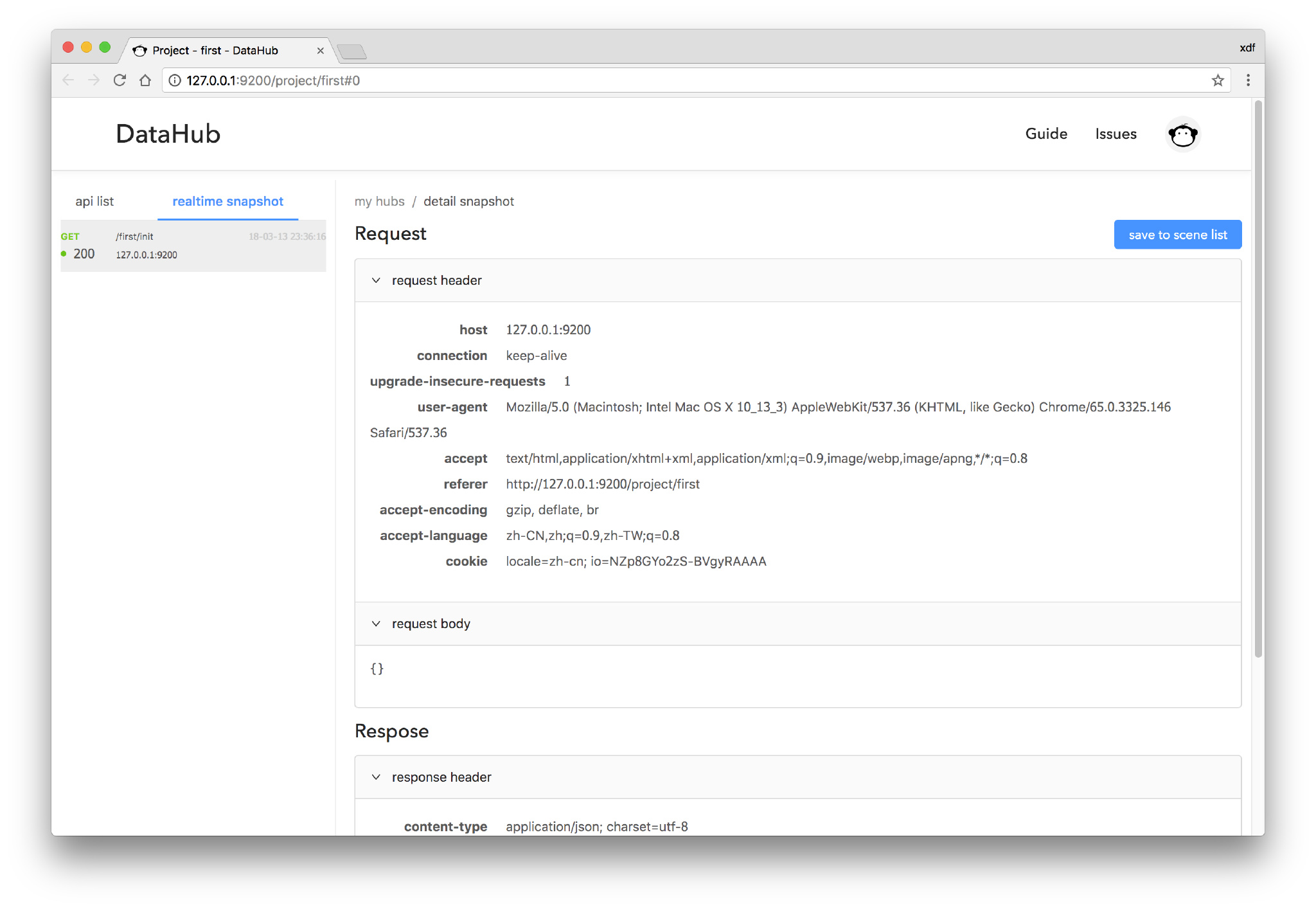The image size is (1316, 909).
Task: Collapse the response header section
Action: point(376,777)
